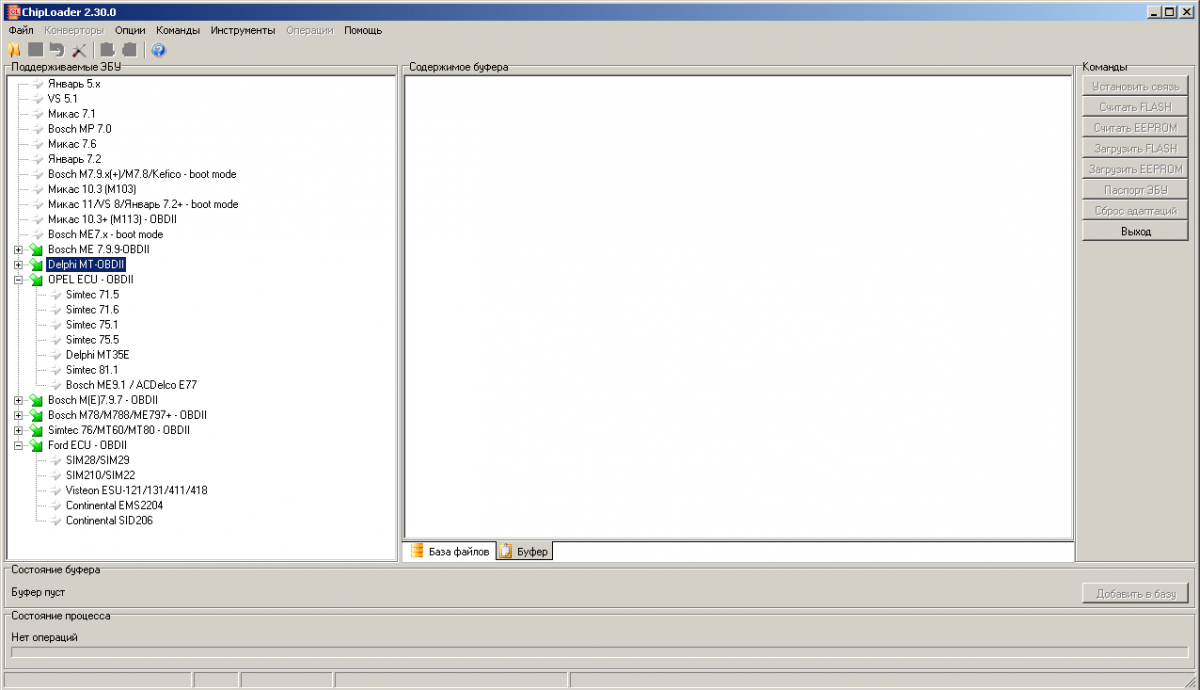Open the Файл menu

coord(21,30)
